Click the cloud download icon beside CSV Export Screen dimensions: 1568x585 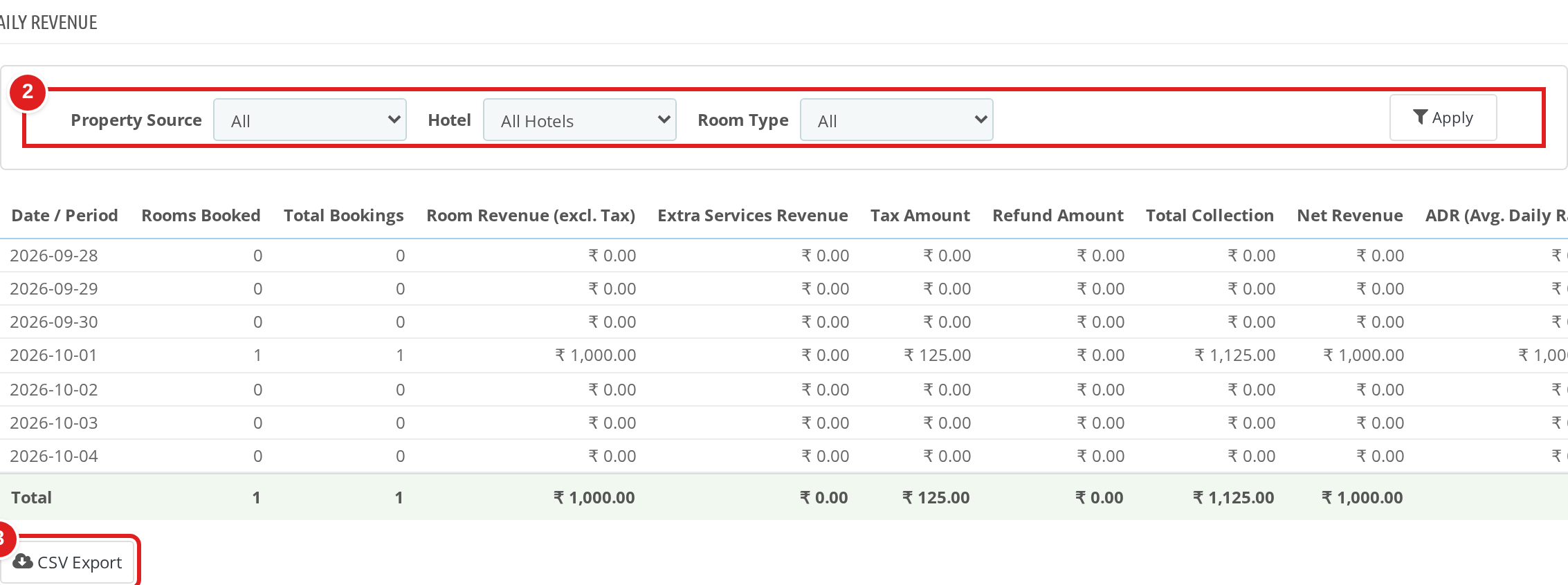tap(23, 561)
